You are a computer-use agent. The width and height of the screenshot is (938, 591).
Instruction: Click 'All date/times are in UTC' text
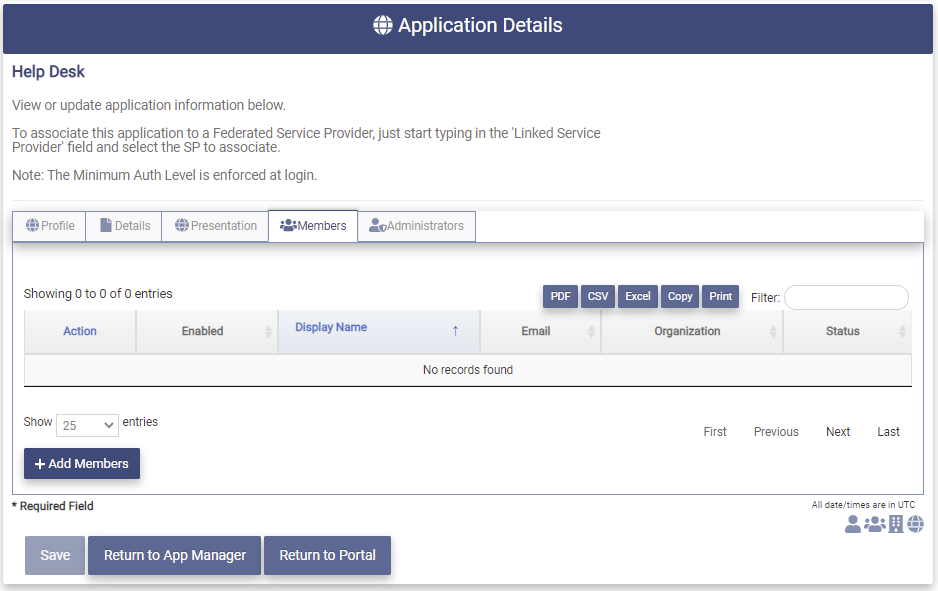pyautogui.click(x=863, y=505)
